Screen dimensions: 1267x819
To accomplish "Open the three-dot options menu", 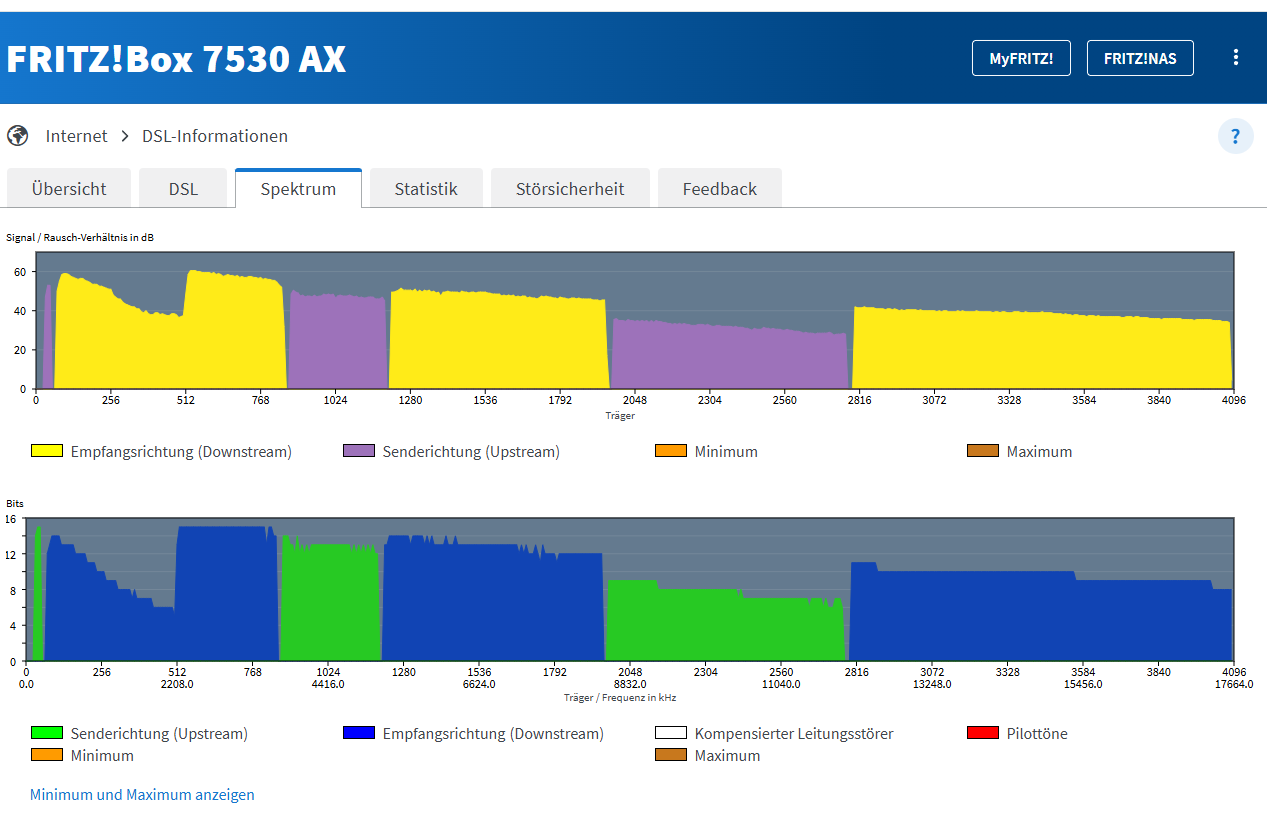I will tap(1236, 58).
